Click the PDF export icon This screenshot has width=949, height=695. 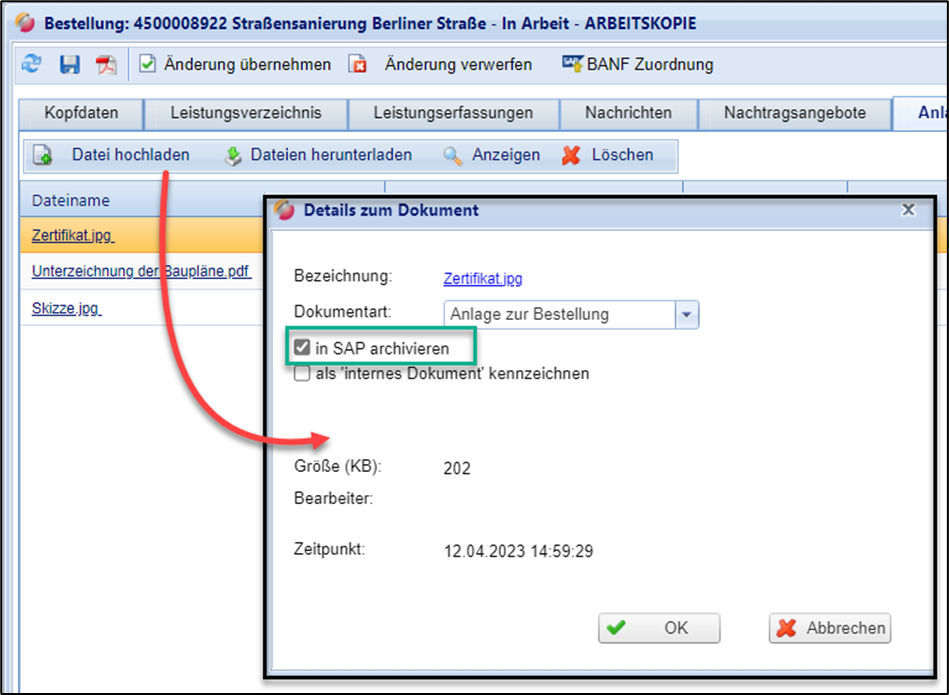[x=106, y=64]
